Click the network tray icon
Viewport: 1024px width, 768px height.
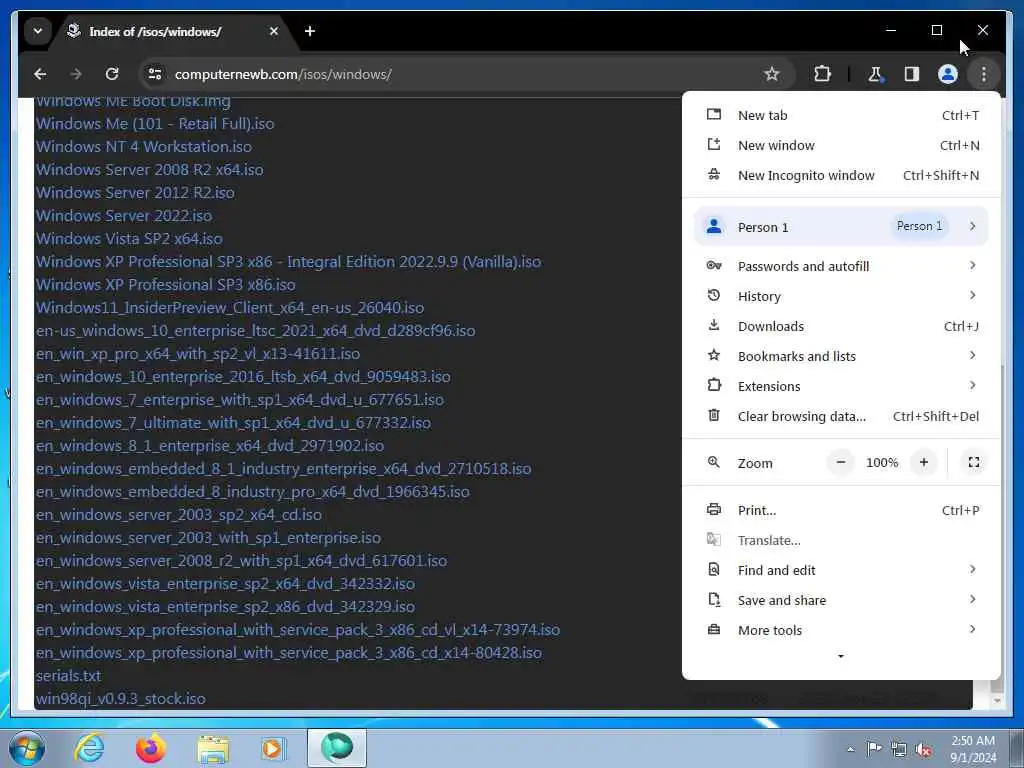899,750
